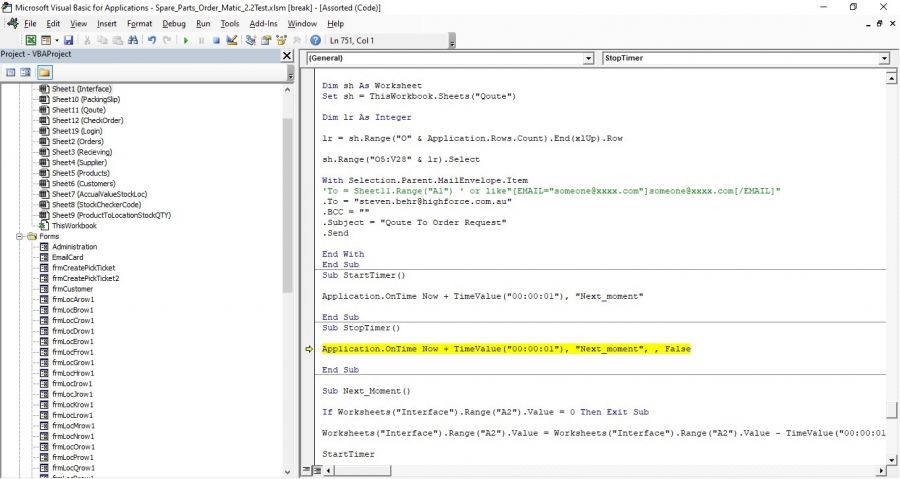The image size is (900, 479).
Task: Toggle Design Mode icon
Action: click(232, 40)
